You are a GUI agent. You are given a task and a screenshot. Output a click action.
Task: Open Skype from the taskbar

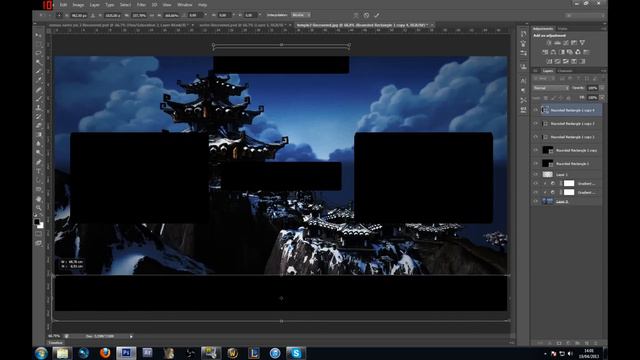296,353
